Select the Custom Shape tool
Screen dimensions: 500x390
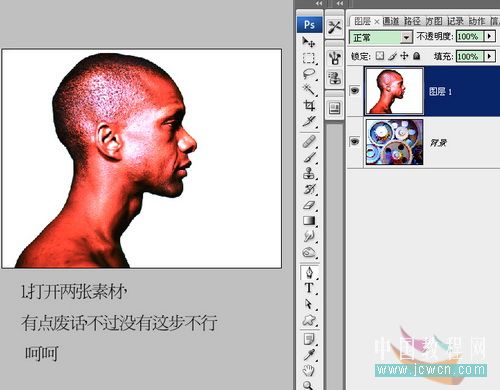tap(309, 320)
